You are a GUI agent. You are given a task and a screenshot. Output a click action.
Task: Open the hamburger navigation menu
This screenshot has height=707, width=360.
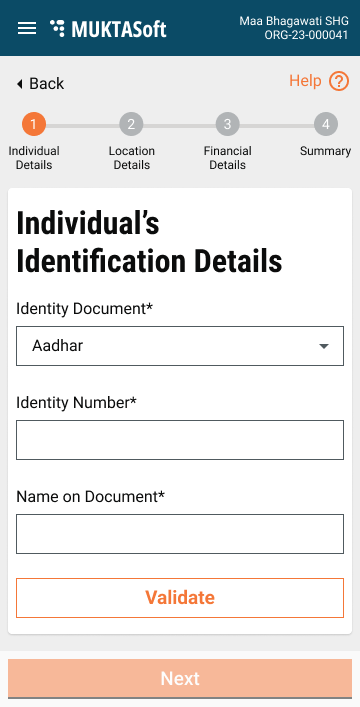coord(27,28)
